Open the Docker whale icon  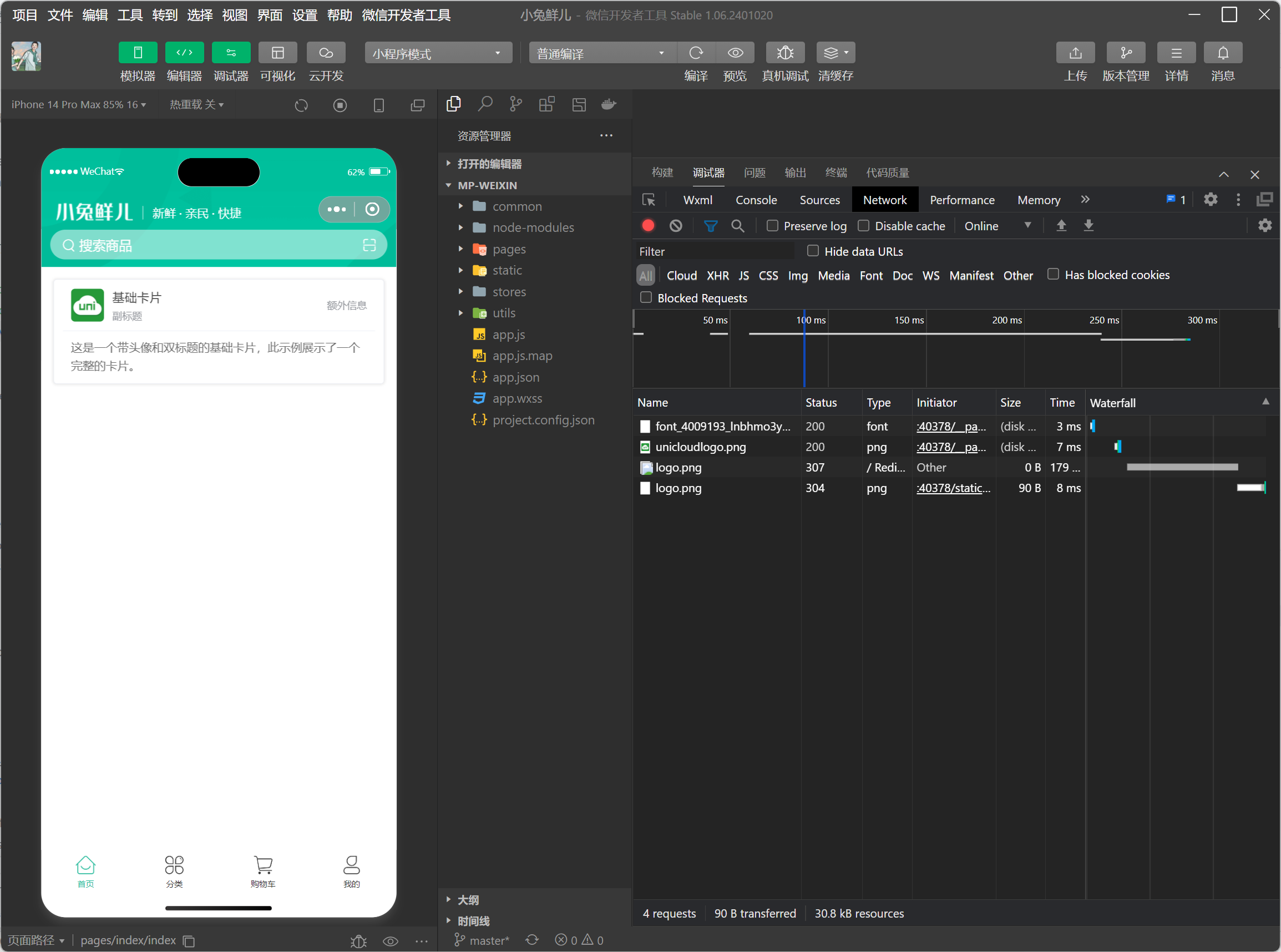609,104
